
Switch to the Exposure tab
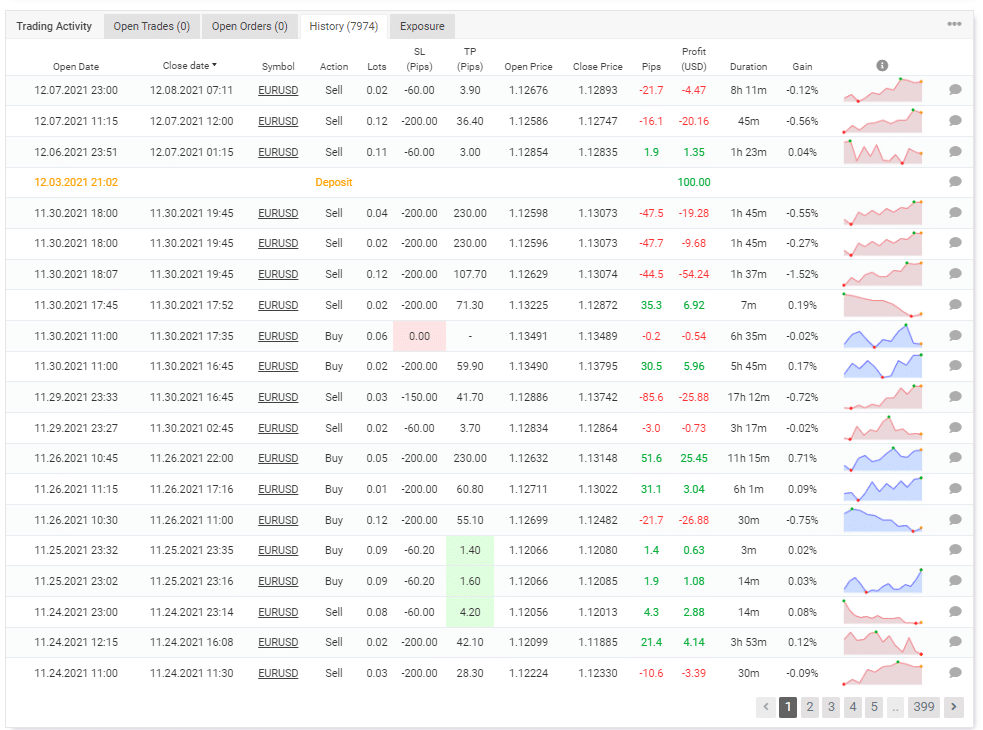(x=421, y=26)
